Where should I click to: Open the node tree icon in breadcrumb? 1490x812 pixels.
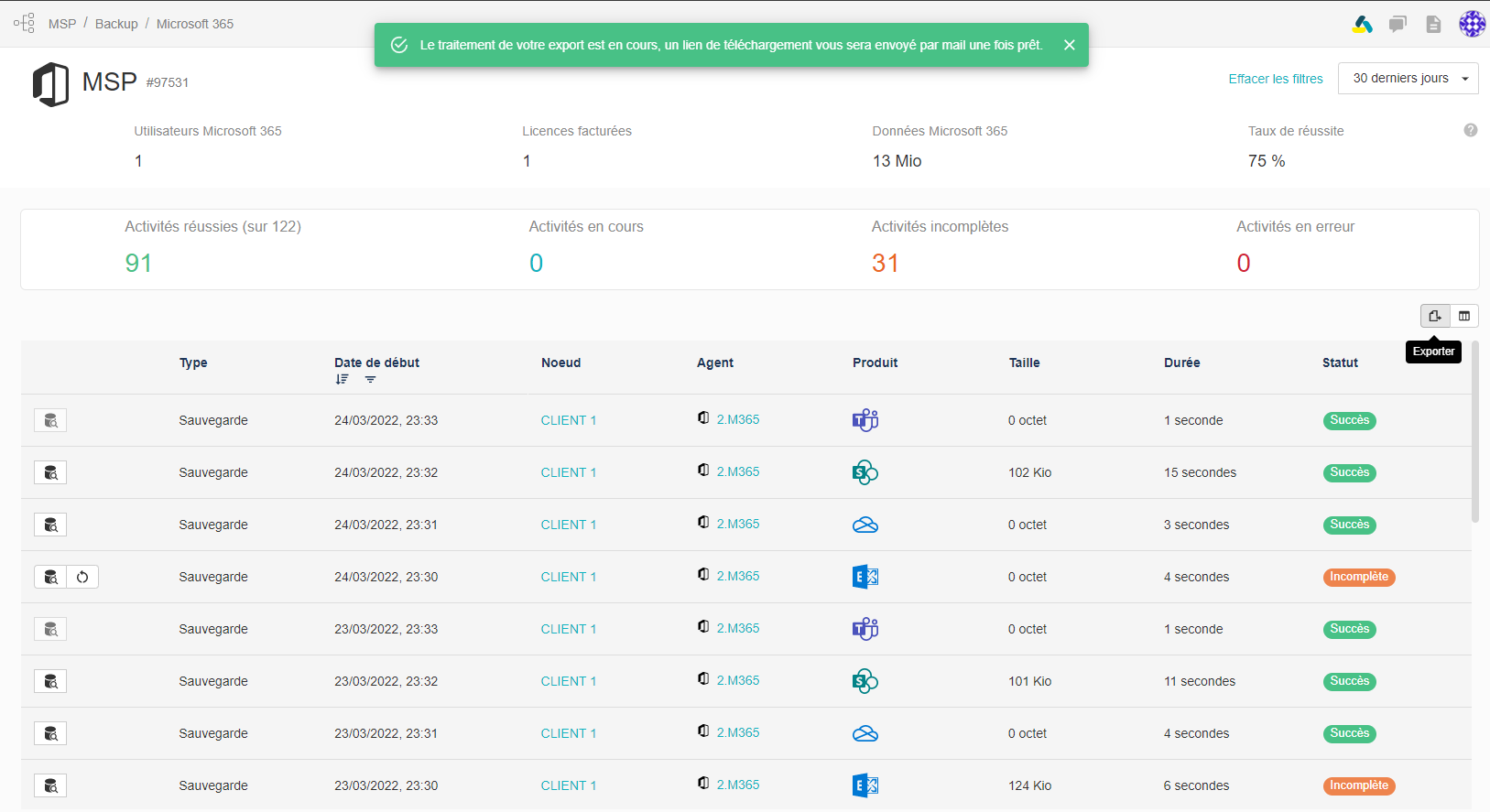pos(24,23)
